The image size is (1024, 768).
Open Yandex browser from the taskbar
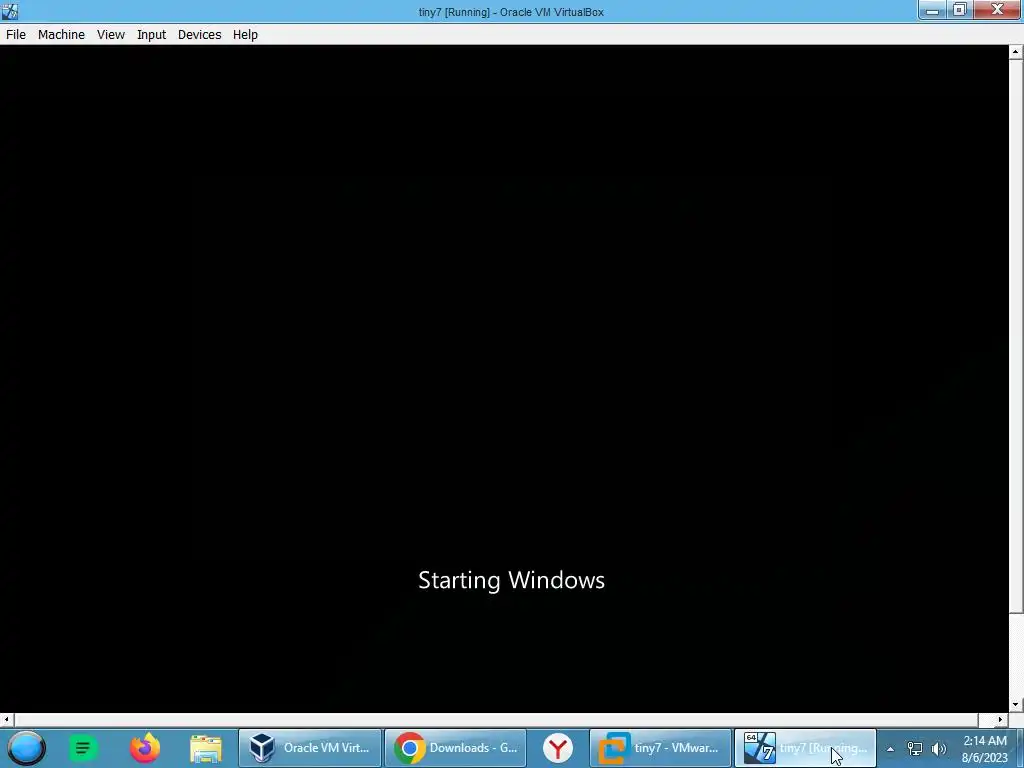[558, 748]
